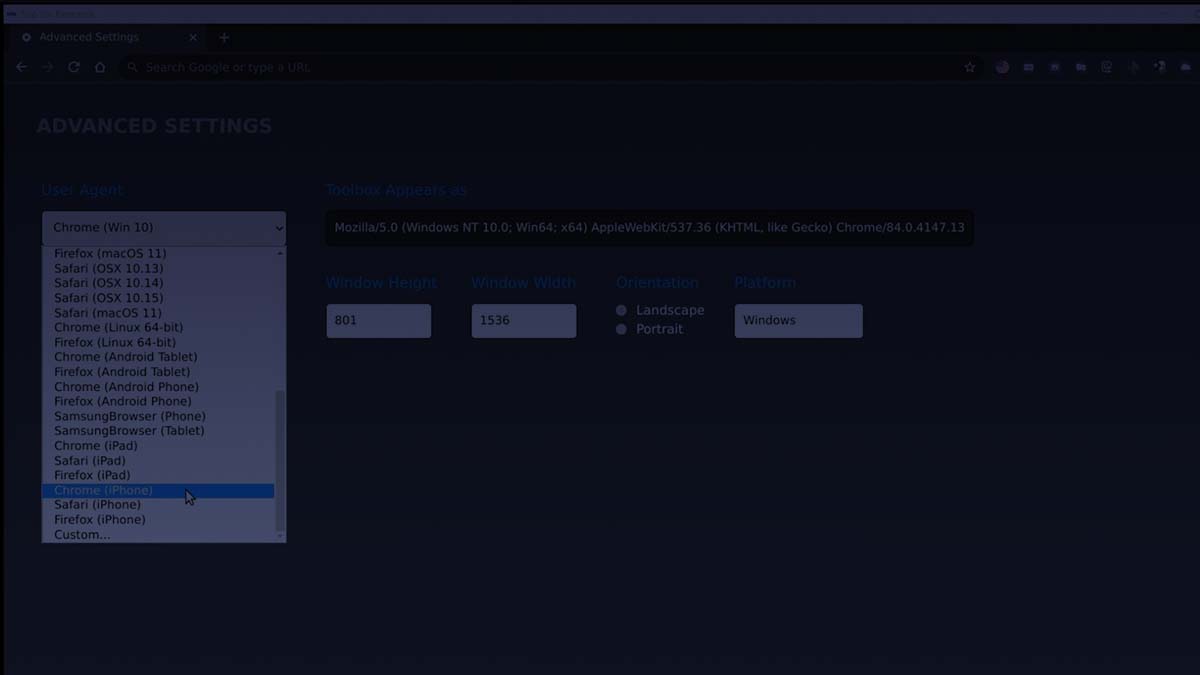
Task: Click the Platform field showing Windows
Action: 799,321
